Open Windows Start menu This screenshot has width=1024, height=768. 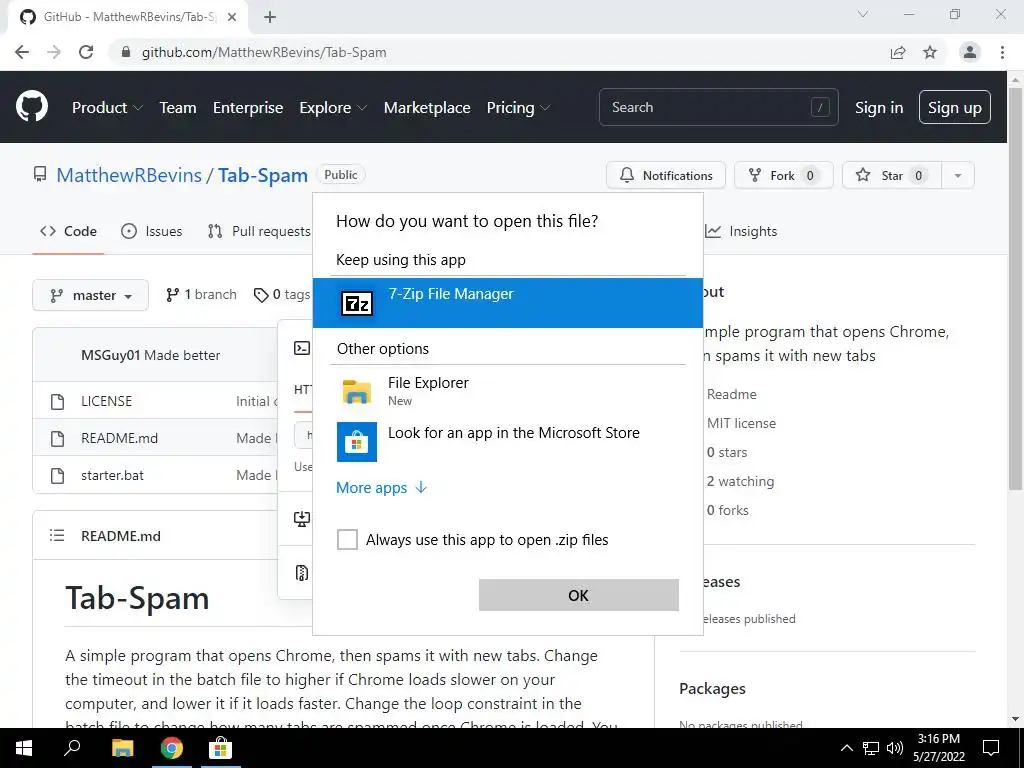(24, 748)
